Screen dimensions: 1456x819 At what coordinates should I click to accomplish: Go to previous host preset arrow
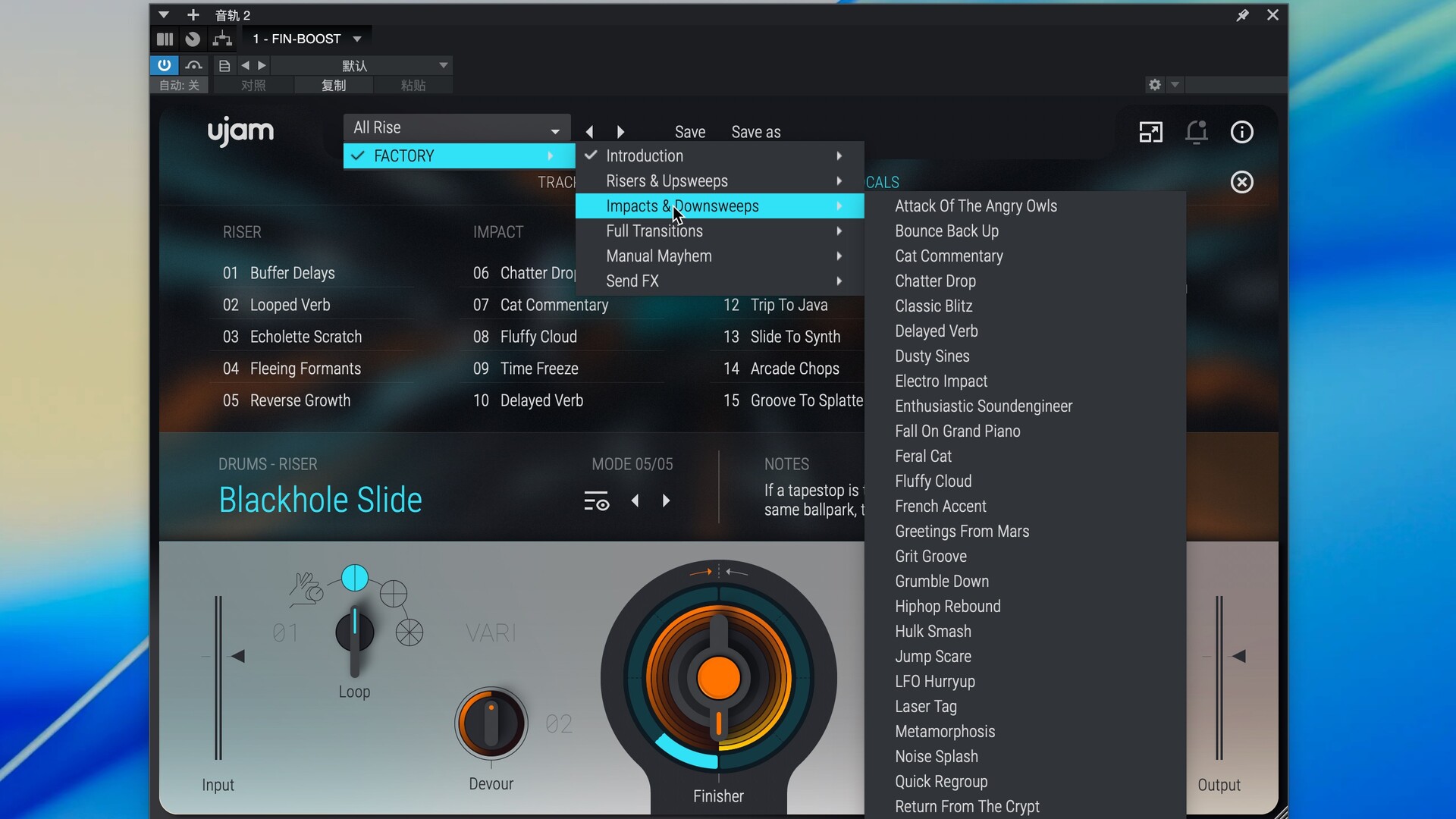[x=245, y=66]
